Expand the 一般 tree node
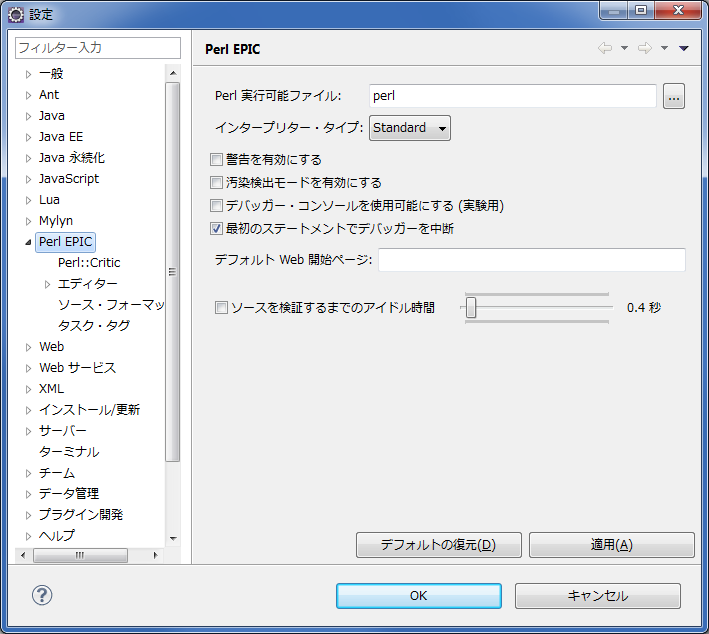 (28, 74)
